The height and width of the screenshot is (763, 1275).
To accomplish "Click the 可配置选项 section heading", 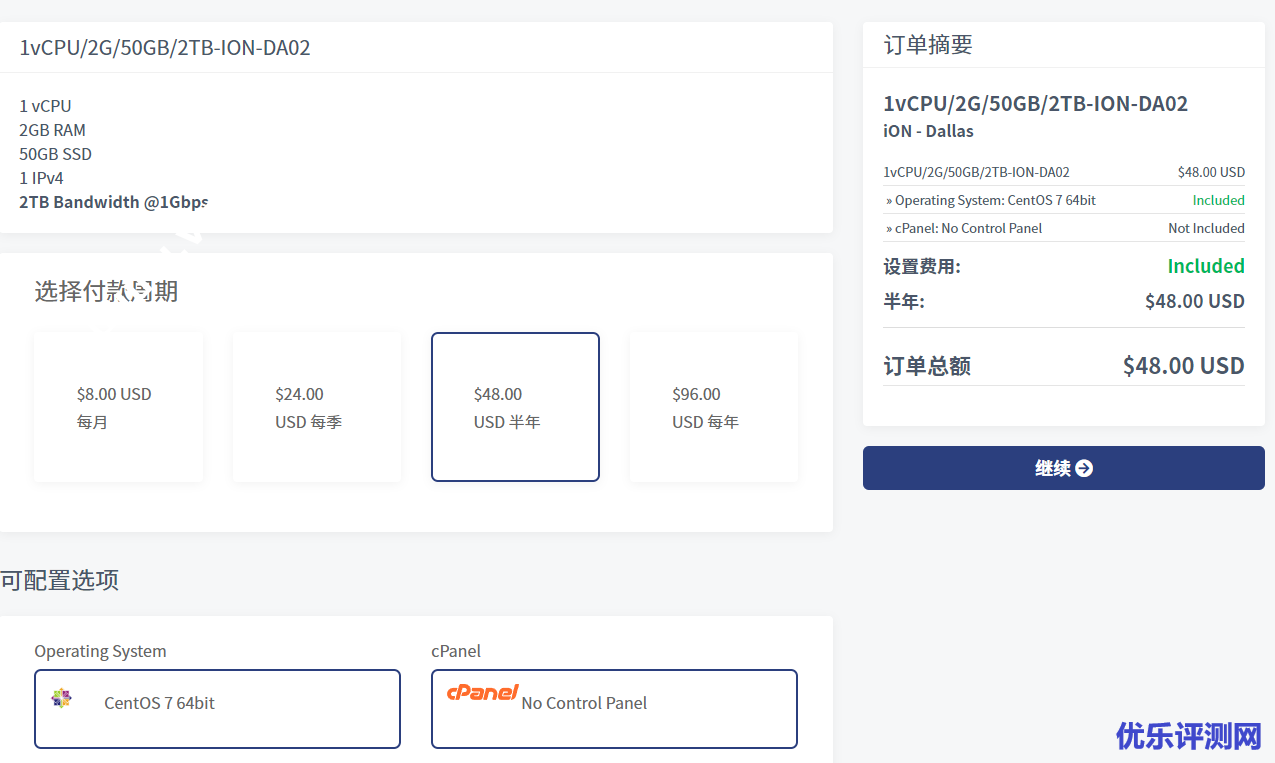I will click(59, 580).
